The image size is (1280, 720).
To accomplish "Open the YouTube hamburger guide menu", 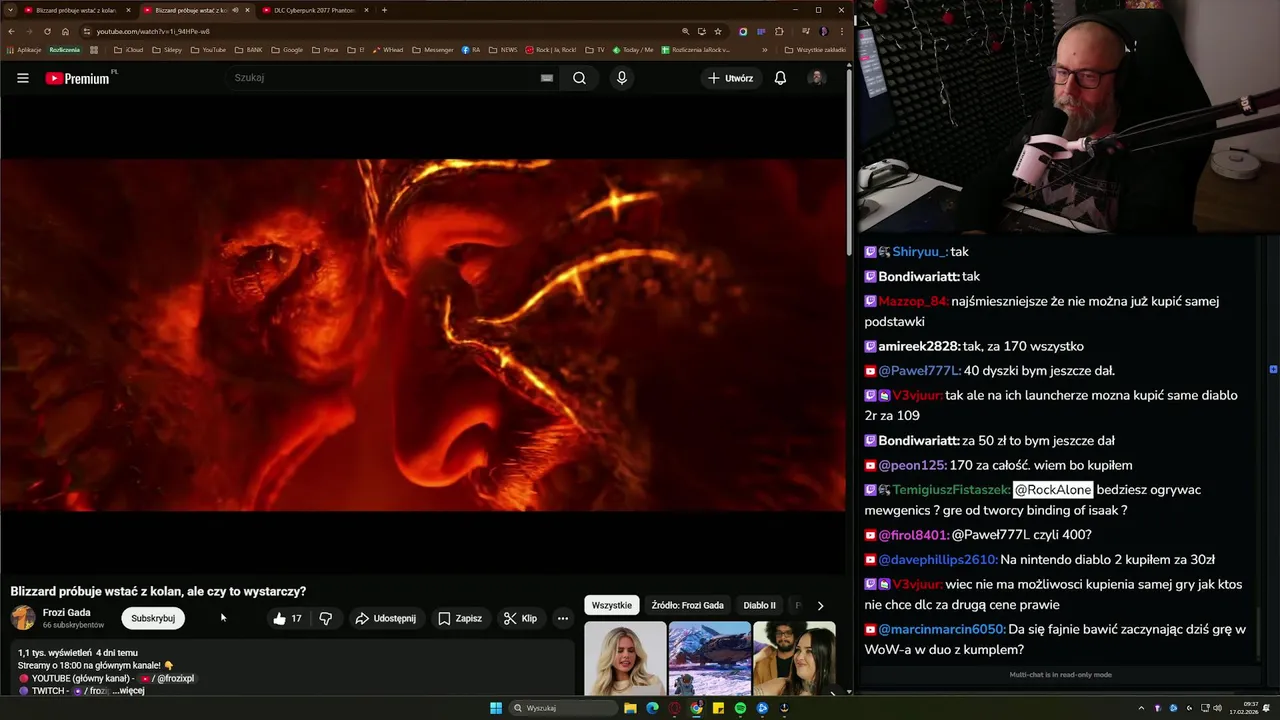I will click(x=23, y=78).
